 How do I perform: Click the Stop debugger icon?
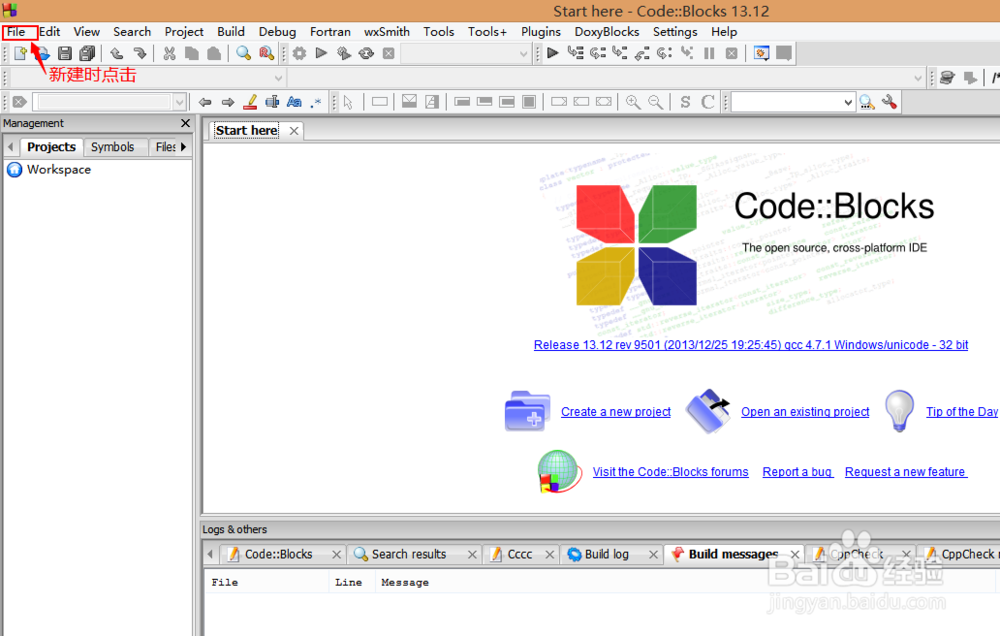tap(732, 54)
